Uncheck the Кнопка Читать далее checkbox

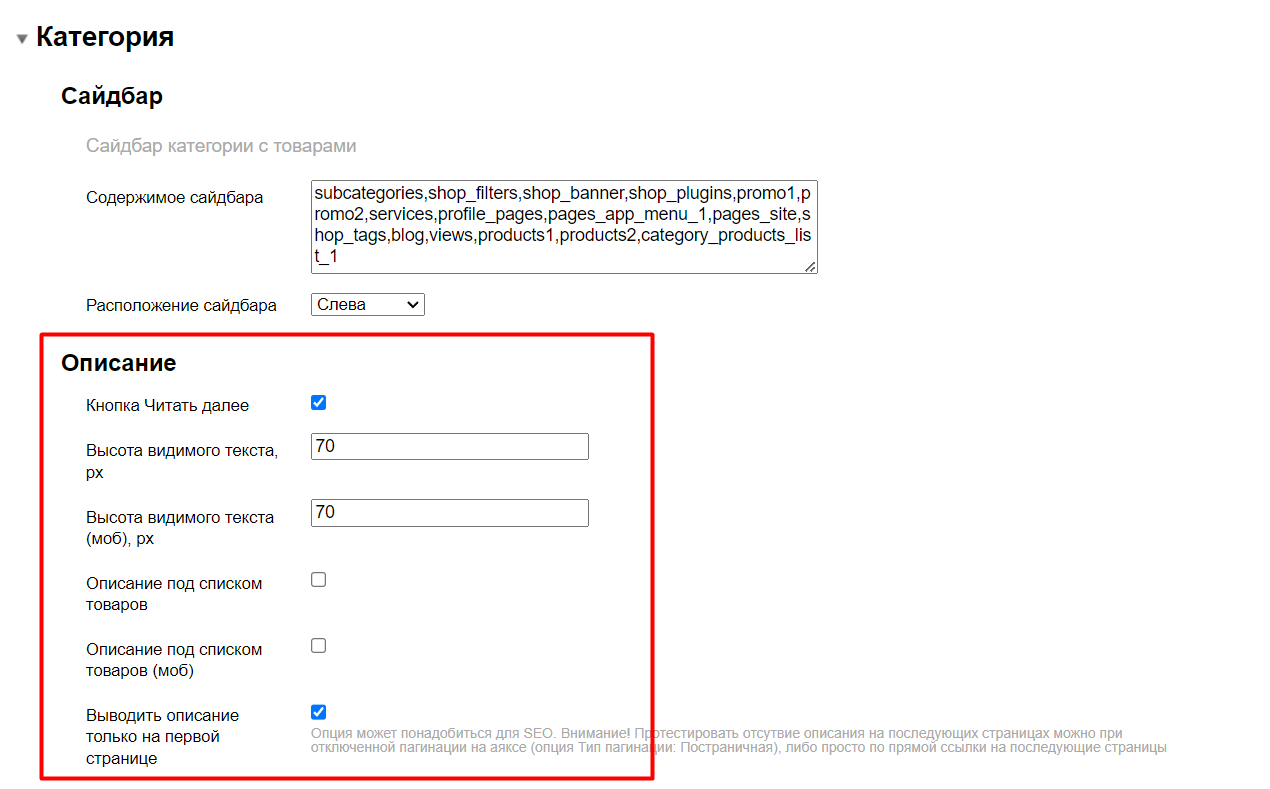(319, 403)
